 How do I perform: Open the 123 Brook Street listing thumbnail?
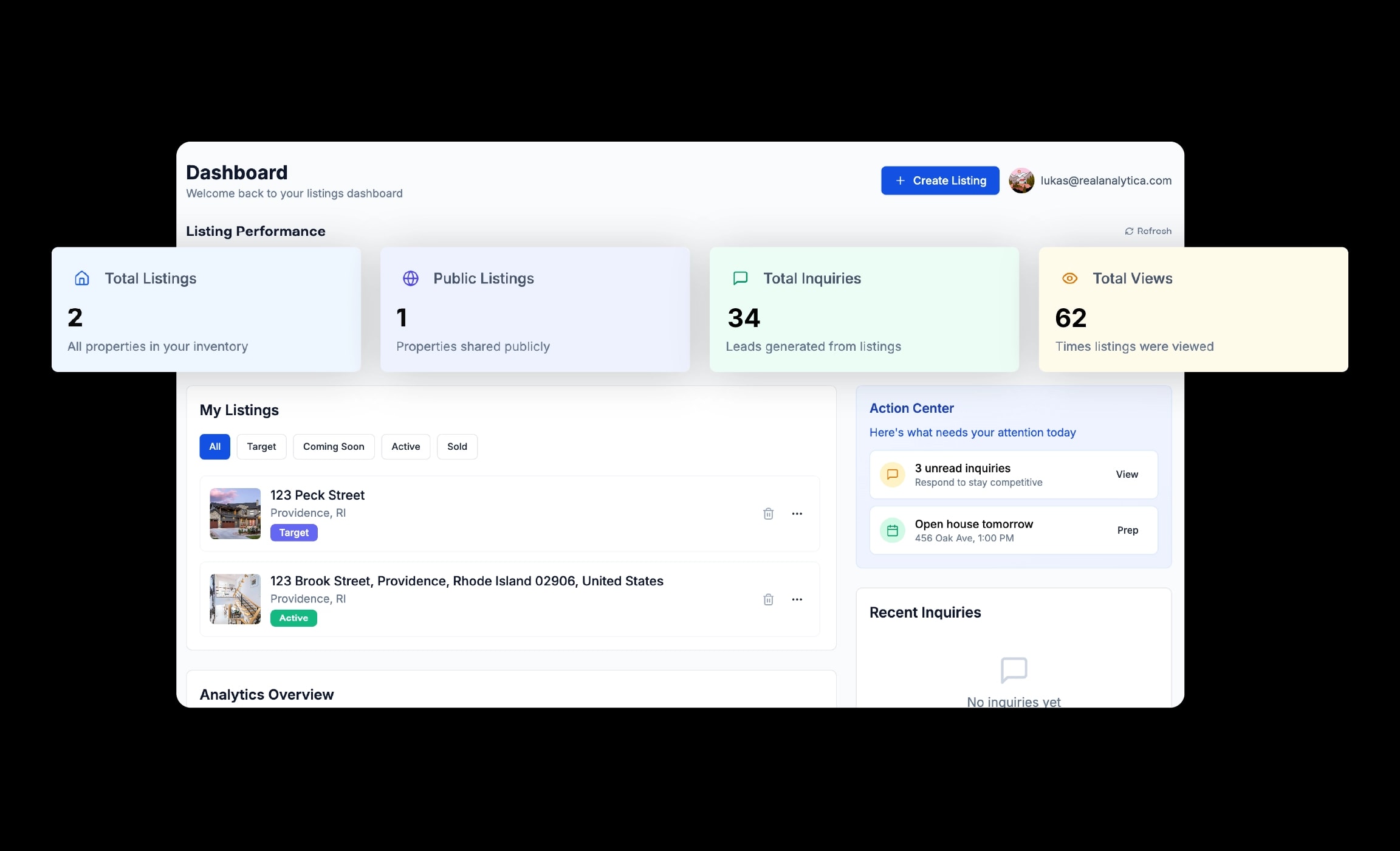pos(235,599)
